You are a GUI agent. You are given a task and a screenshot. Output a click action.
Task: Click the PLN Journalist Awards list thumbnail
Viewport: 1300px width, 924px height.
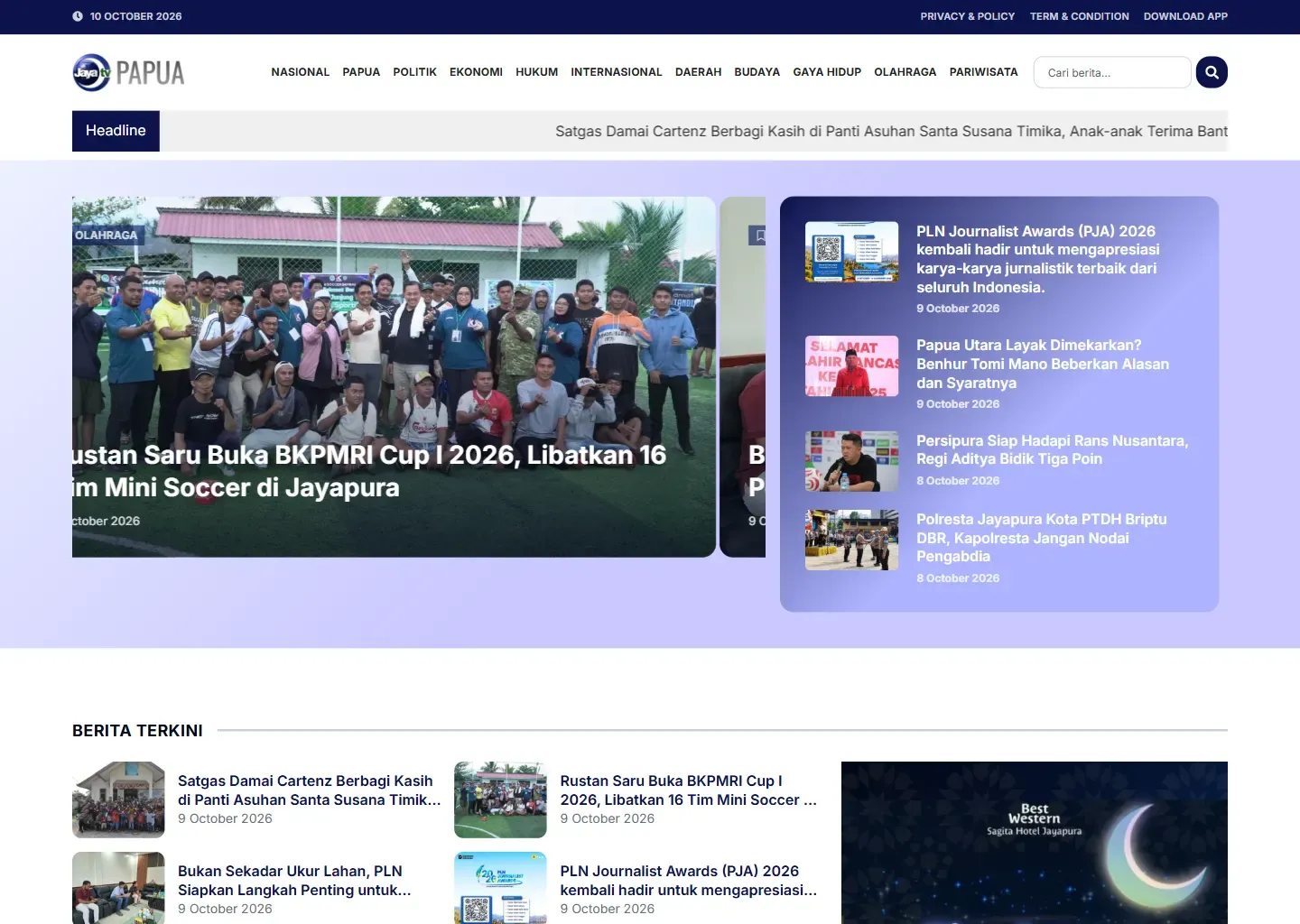click(500, 888)
